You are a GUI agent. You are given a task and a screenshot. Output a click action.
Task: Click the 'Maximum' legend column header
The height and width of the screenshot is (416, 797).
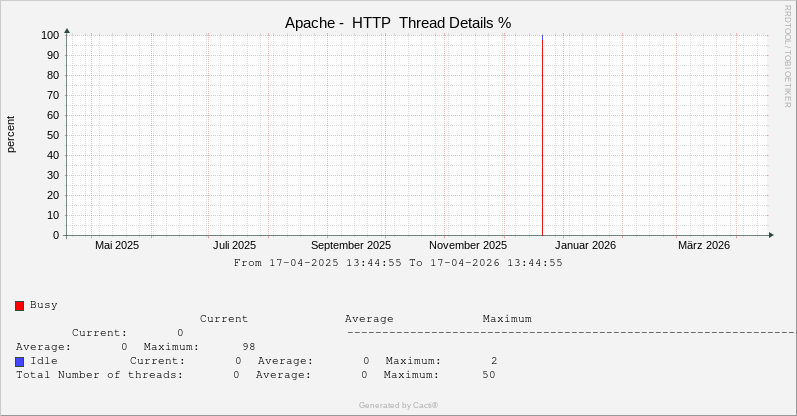click(507, 319)
